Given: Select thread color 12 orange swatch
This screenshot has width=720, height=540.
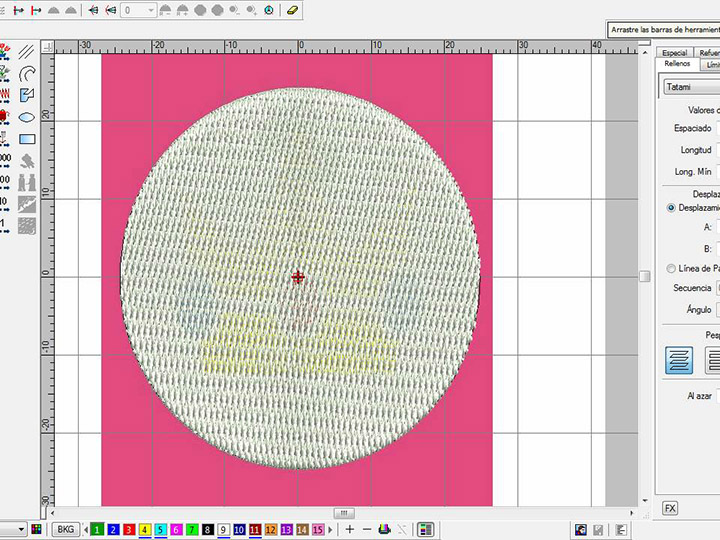Looking at the screenshot, I should (x=270, y=529).
